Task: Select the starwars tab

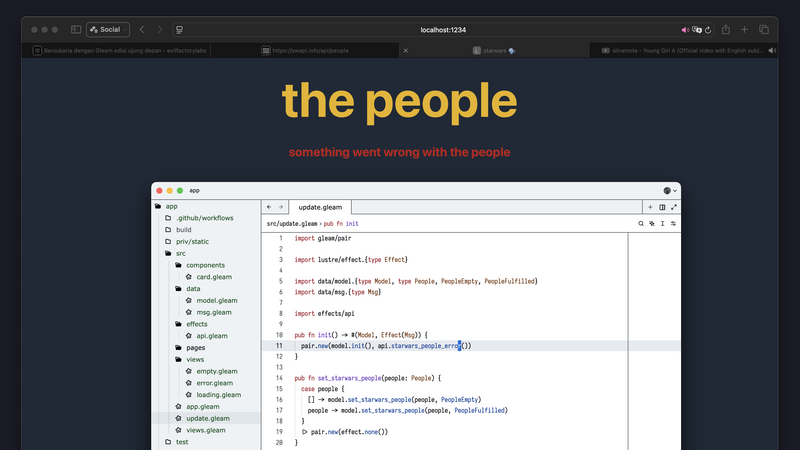Action: click(494, 51)
